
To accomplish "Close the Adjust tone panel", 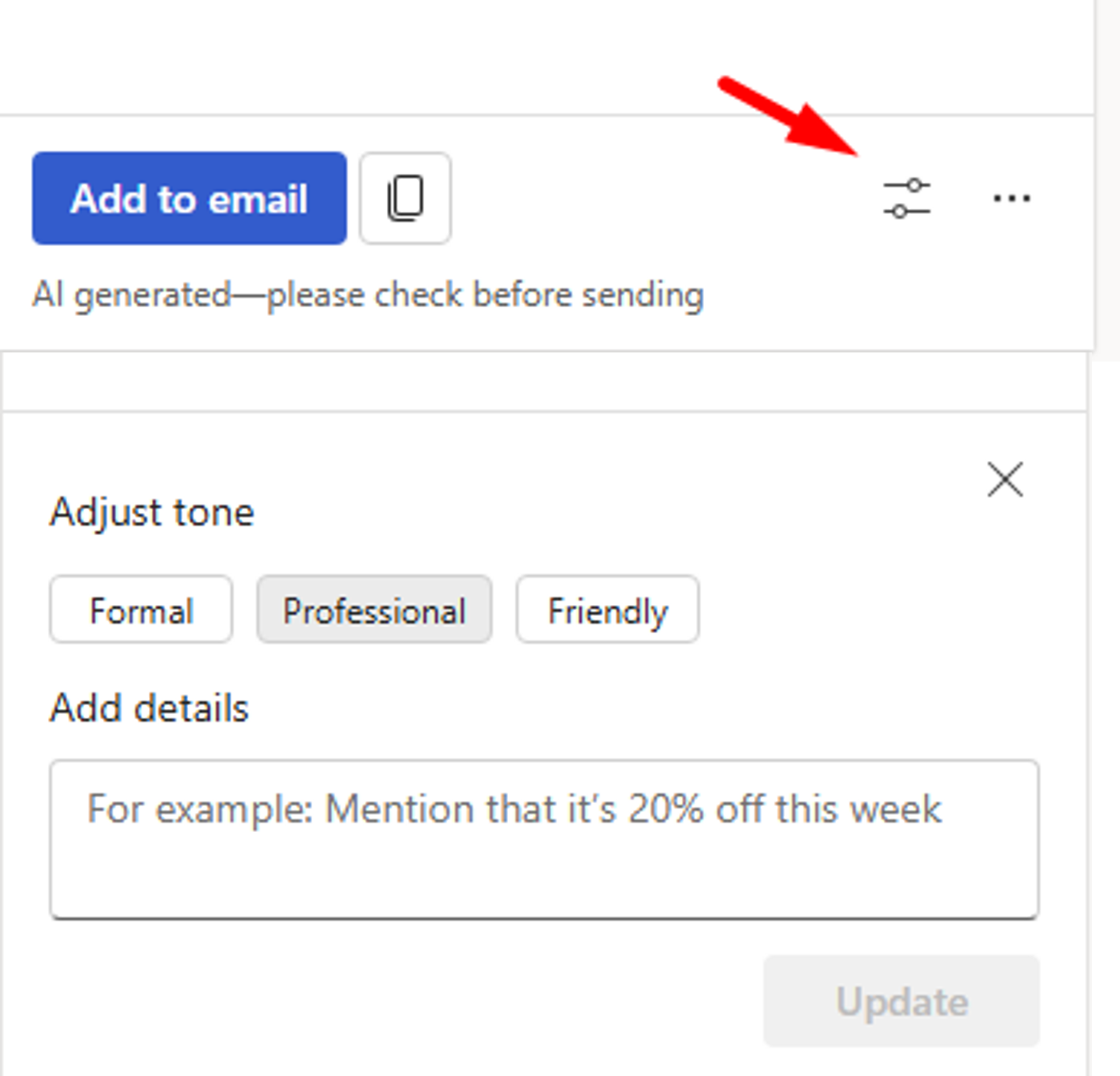I will (1005, 479).
